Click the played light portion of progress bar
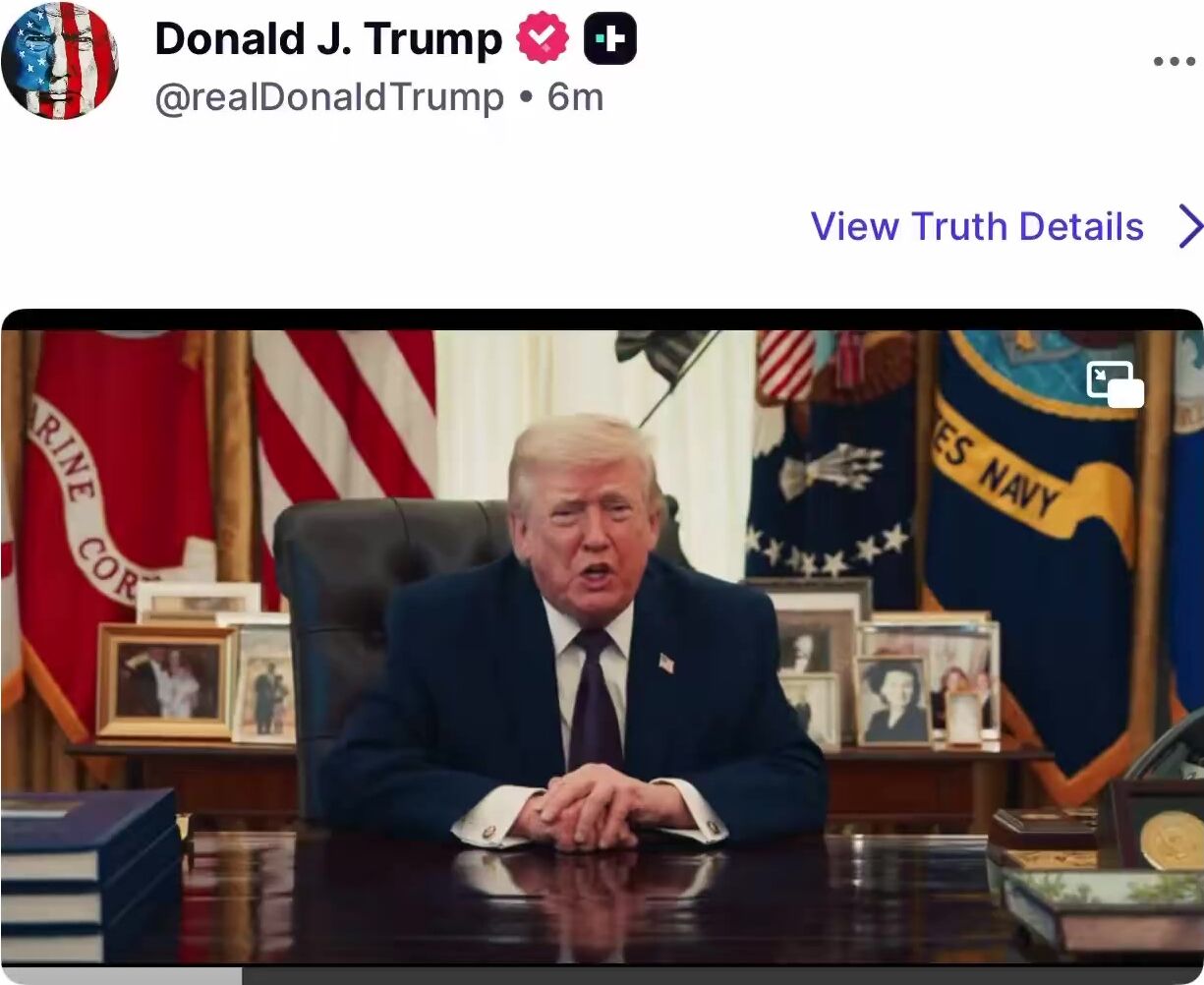 [x=122, y=975]
